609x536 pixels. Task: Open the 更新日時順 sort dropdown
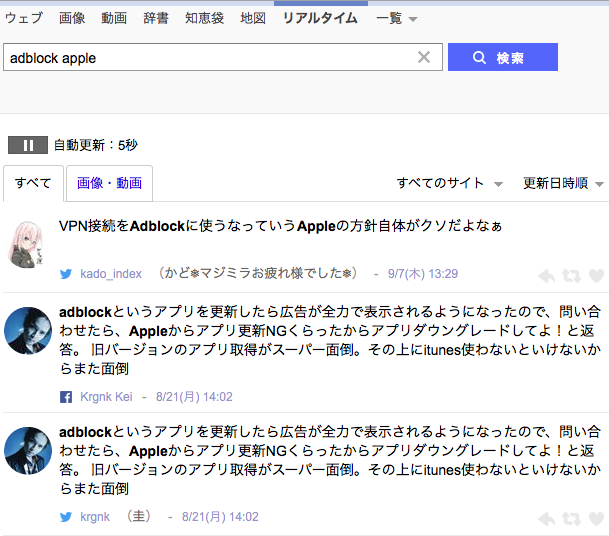pos(563,183)
